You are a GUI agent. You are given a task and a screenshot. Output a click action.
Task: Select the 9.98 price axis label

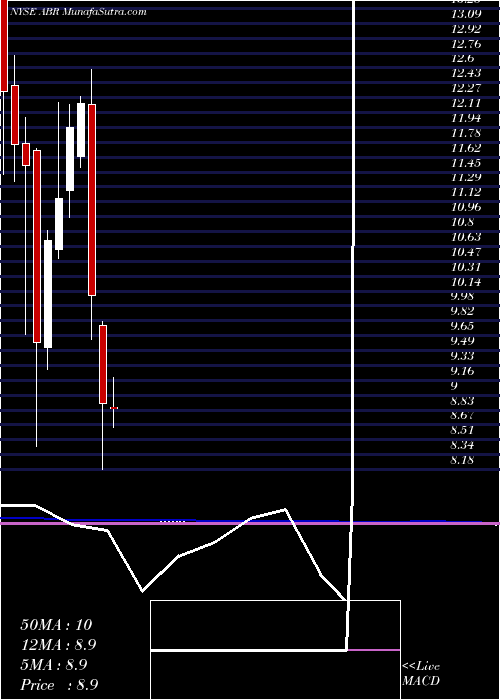[462, 297]
